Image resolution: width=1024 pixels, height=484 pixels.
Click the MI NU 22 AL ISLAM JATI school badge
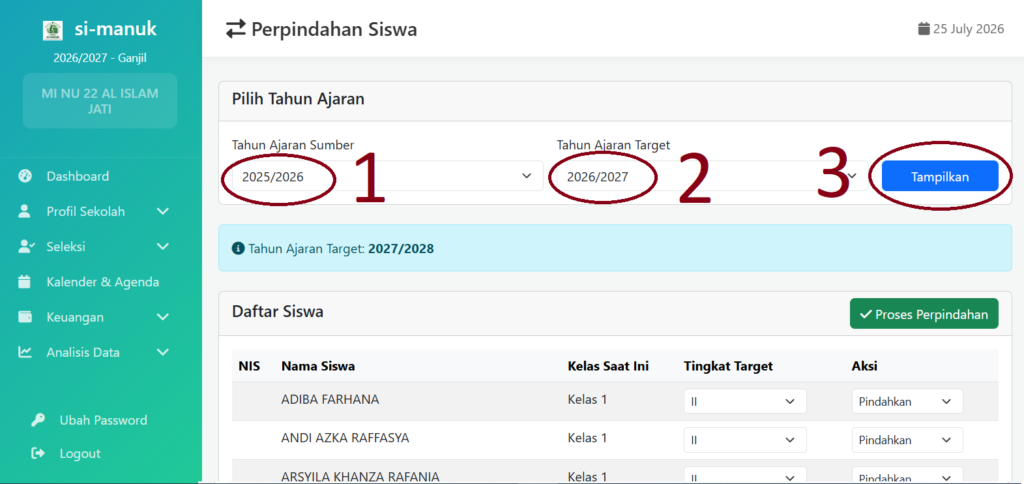tap(100, 101)
